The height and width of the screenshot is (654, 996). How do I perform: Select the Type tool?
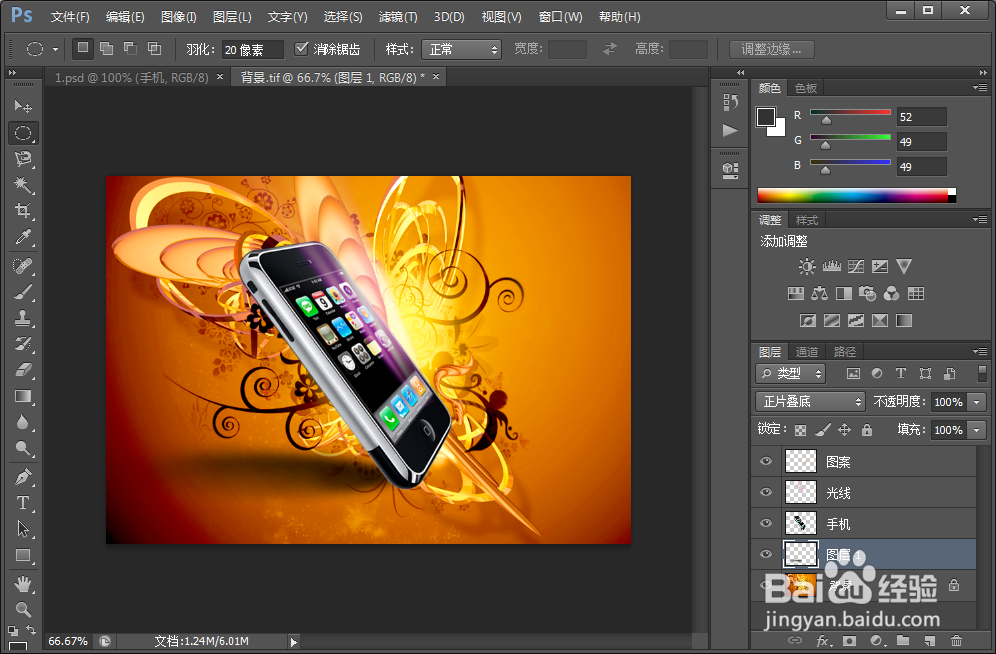23,503
